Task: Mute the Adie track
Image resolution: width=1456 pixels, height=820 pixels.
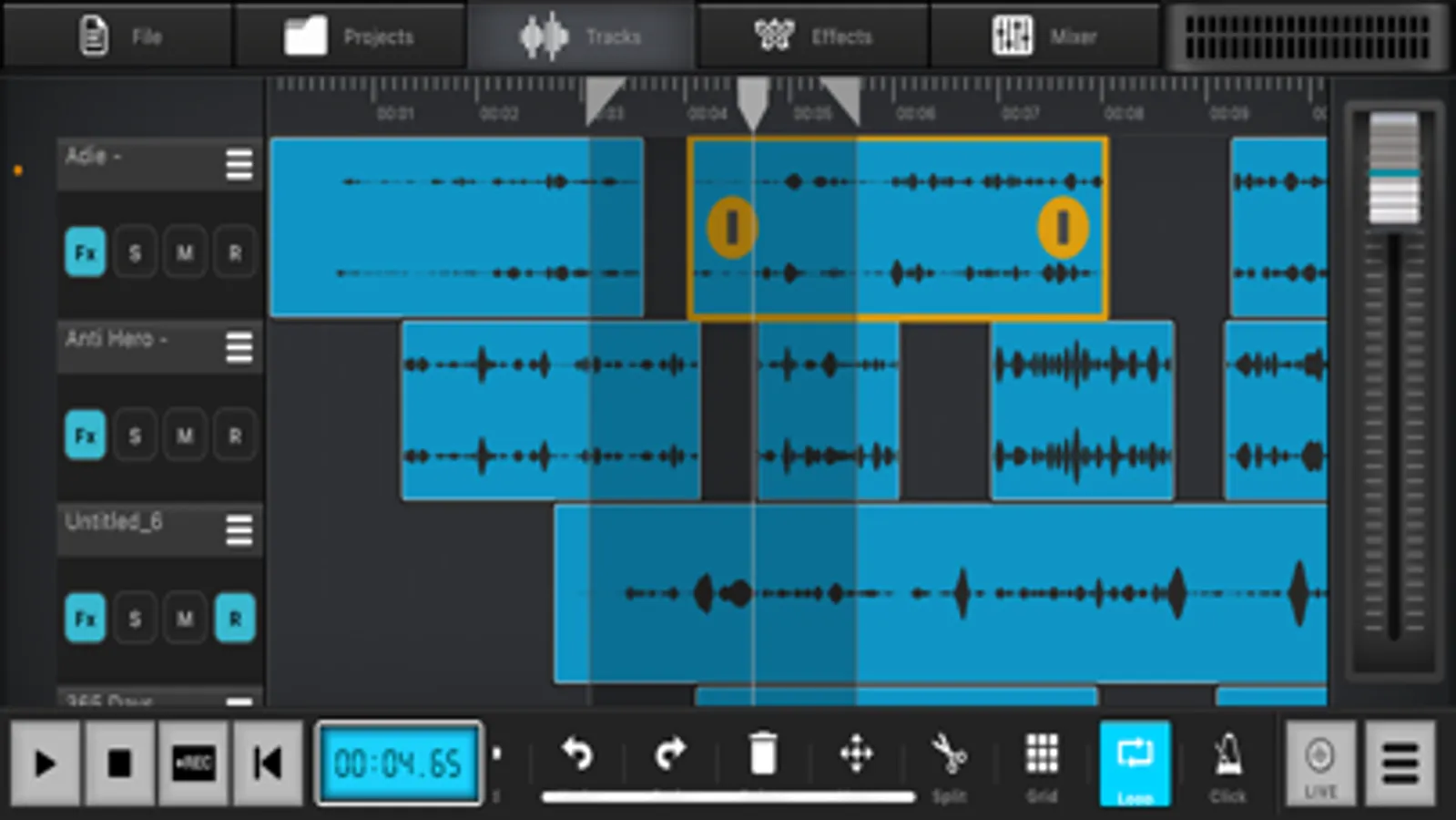Action: [185, 252]
